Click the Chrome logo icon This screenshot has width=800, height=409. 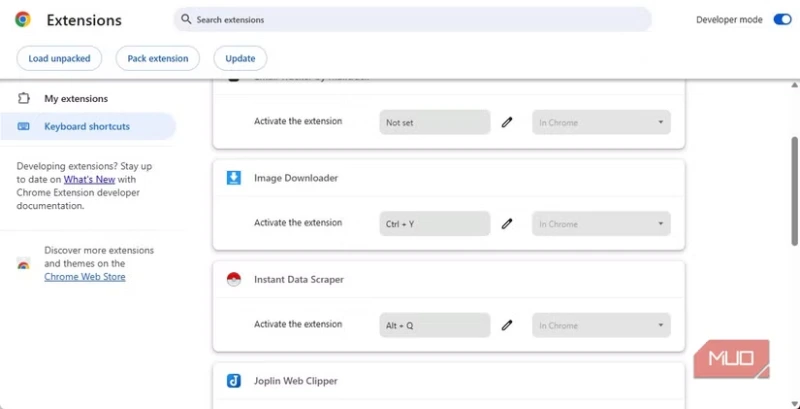22,20
